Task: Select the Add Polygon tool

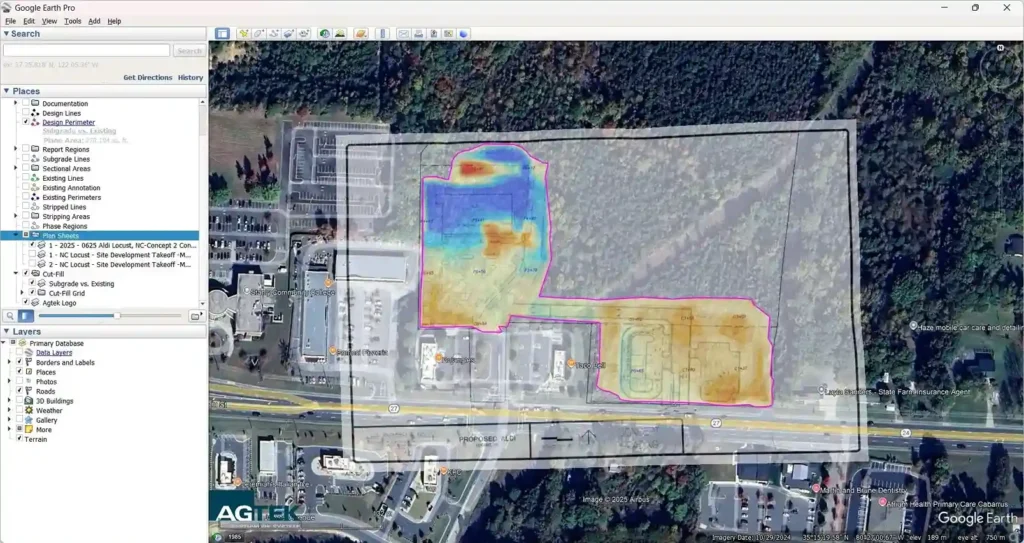Action: click(x=258, y=33)
